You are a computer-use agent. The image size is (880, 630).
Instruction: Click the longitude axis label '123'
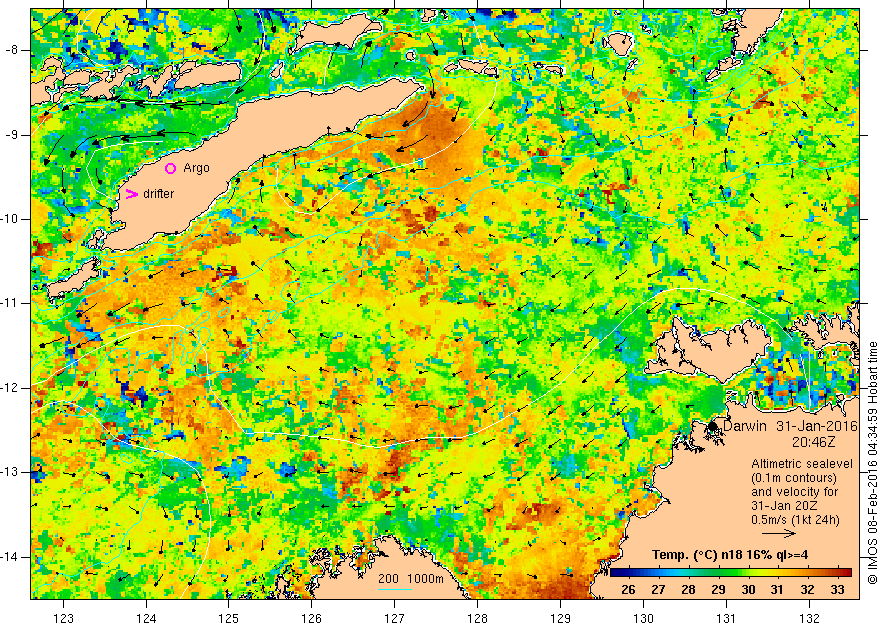(x=63, y=618)
